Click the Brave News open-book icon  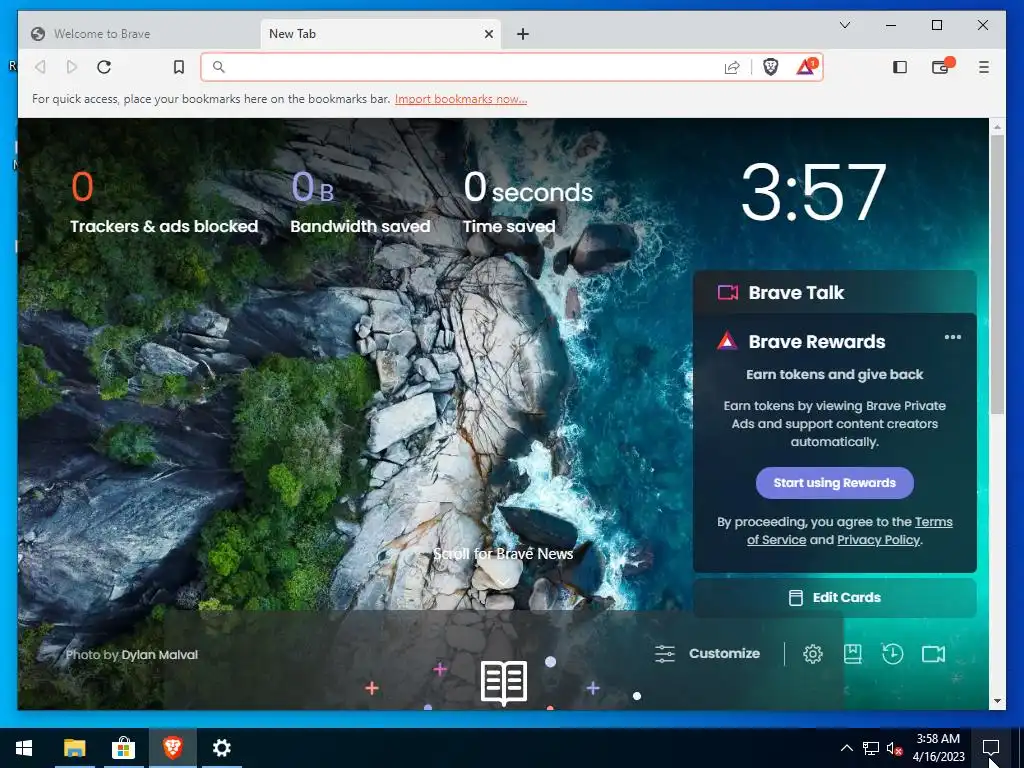click(x=504, y=682)
